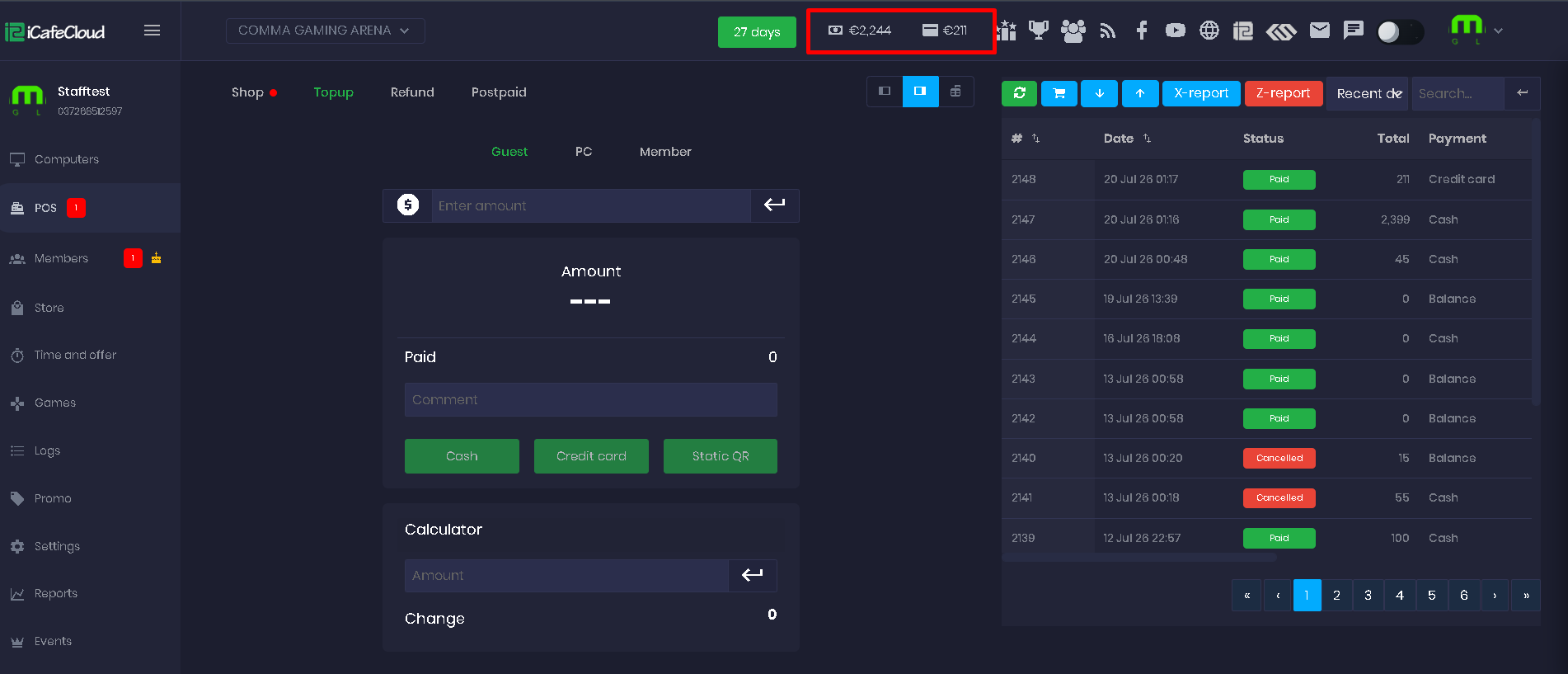Open the Z-report
1568x674 pixels.
1284,93
